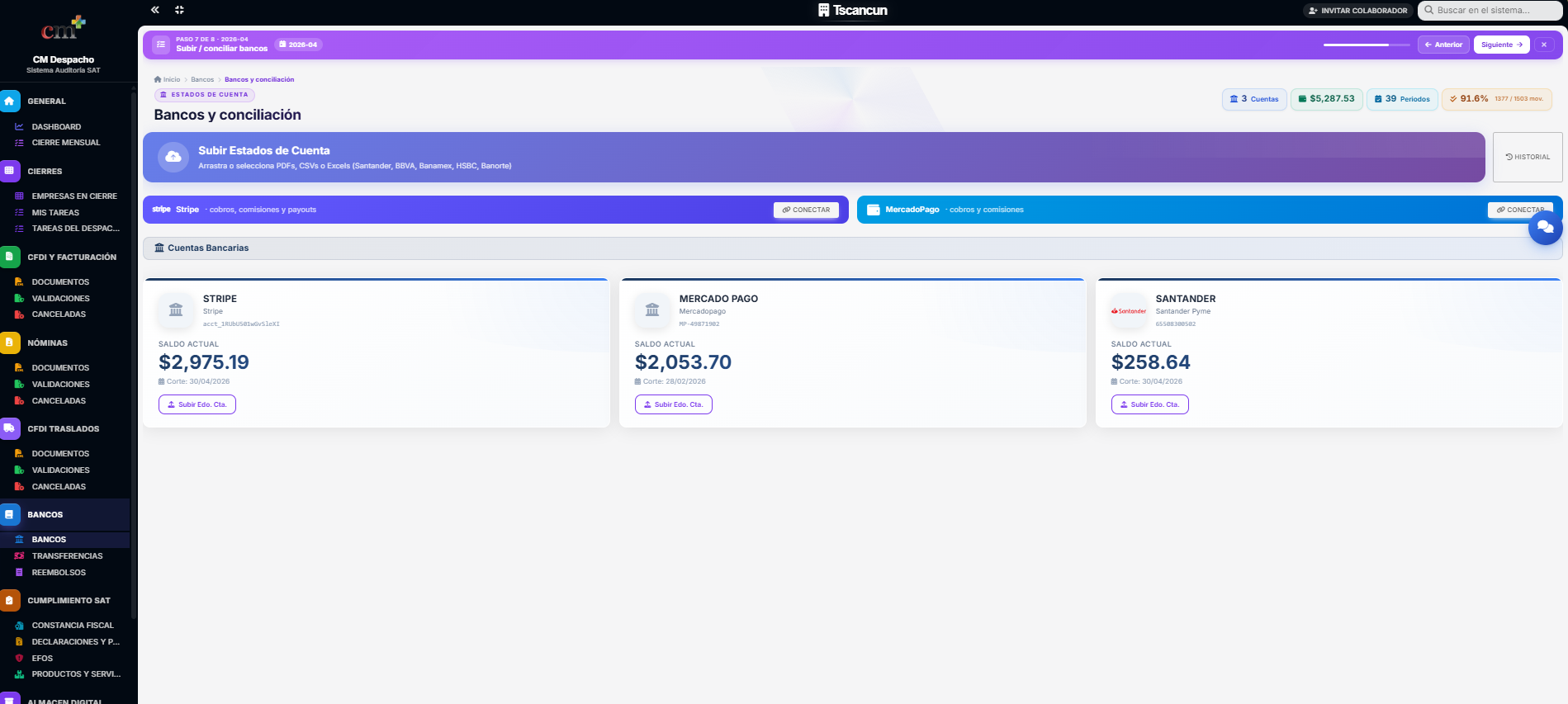The width and height of the screenshot is (1568, 704).
Task: Upload statement for Stripe account
Action: coord(197,404)
